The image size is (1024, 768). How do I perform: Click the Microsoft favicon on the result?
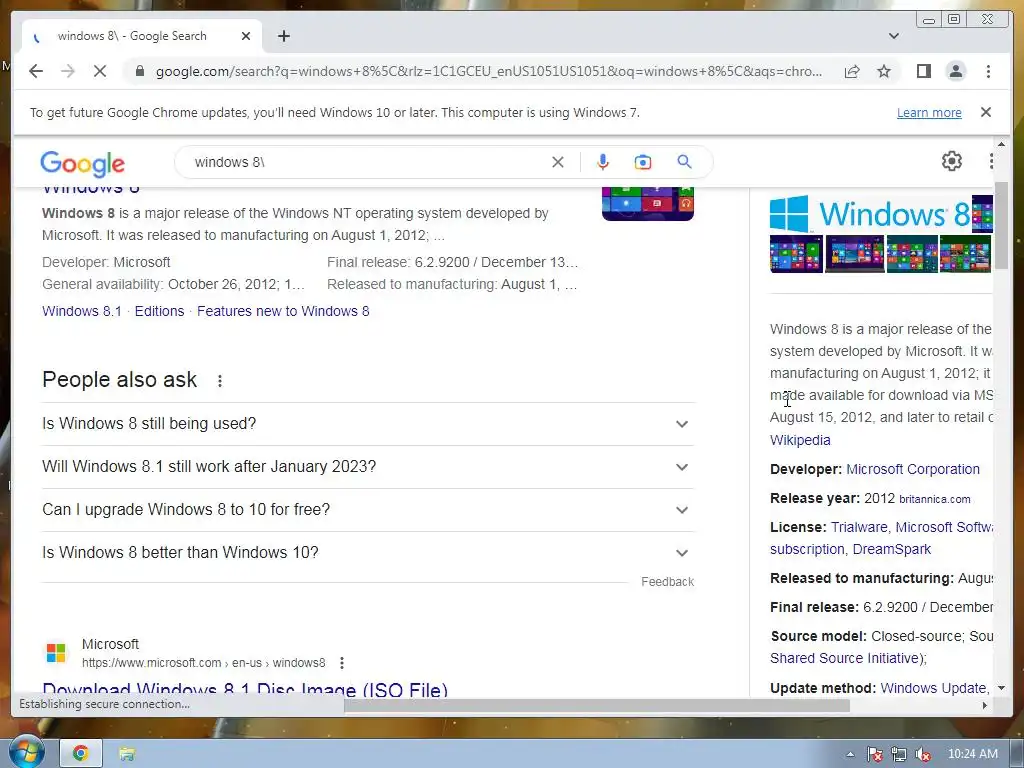[56, 652]
